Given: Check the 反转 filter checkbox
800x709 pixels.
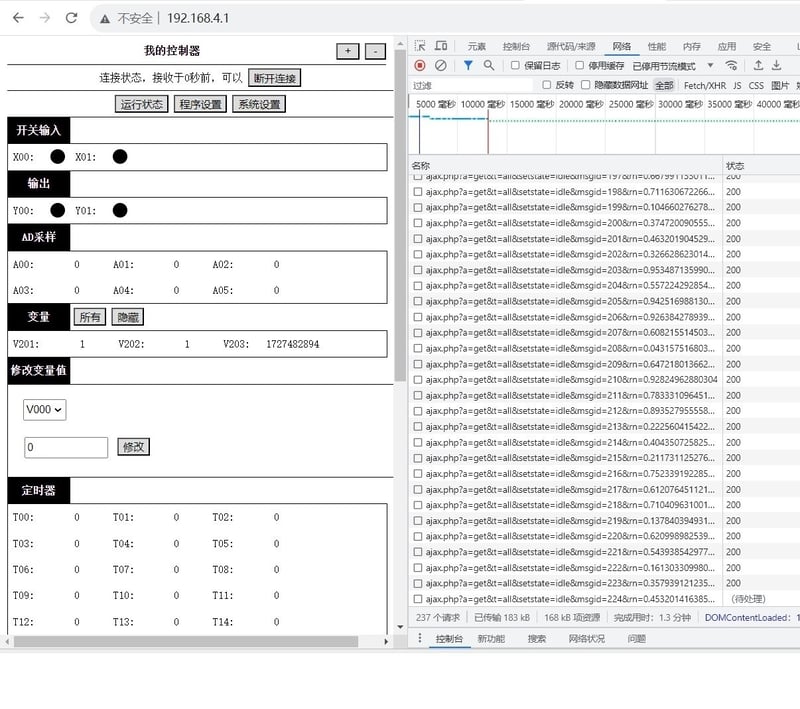Looking at the screenshot, I should (547, 85).
